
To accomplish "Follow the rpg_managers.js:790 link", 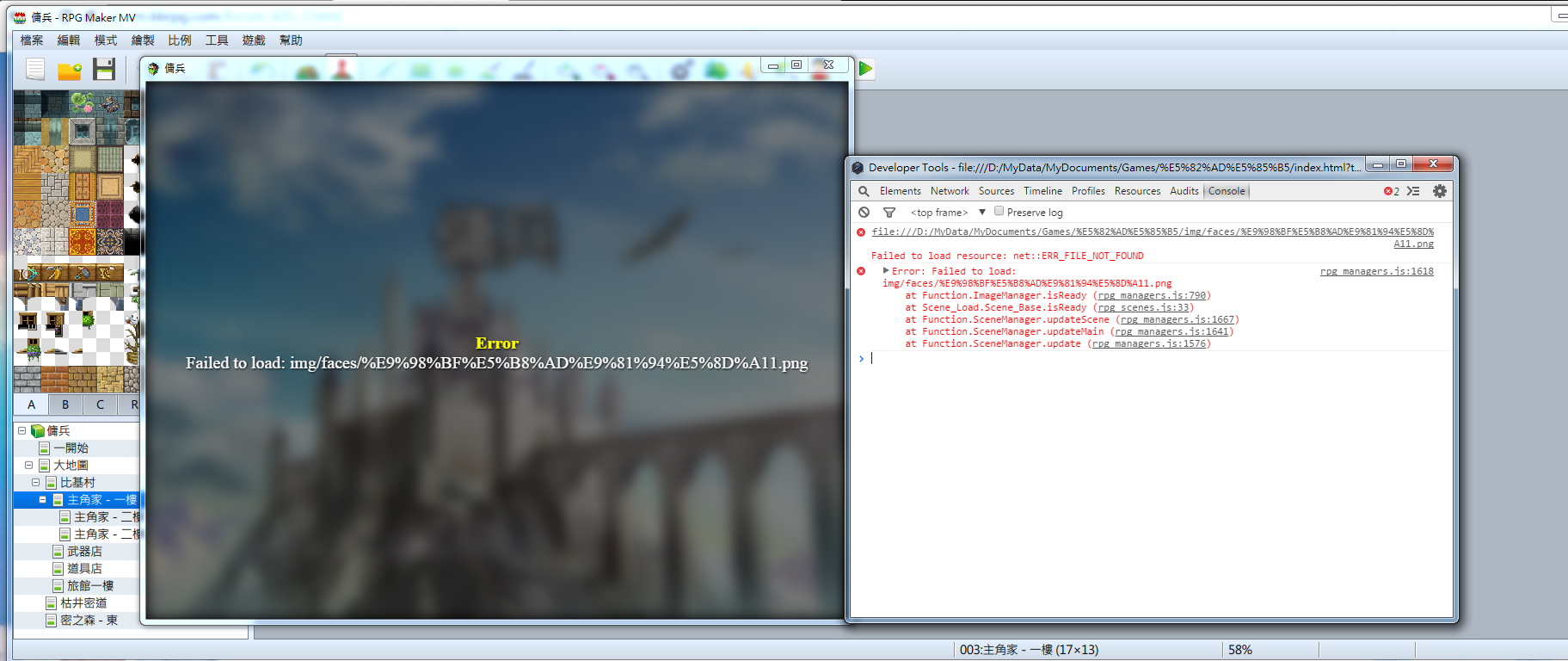I will pos(1152,295).
